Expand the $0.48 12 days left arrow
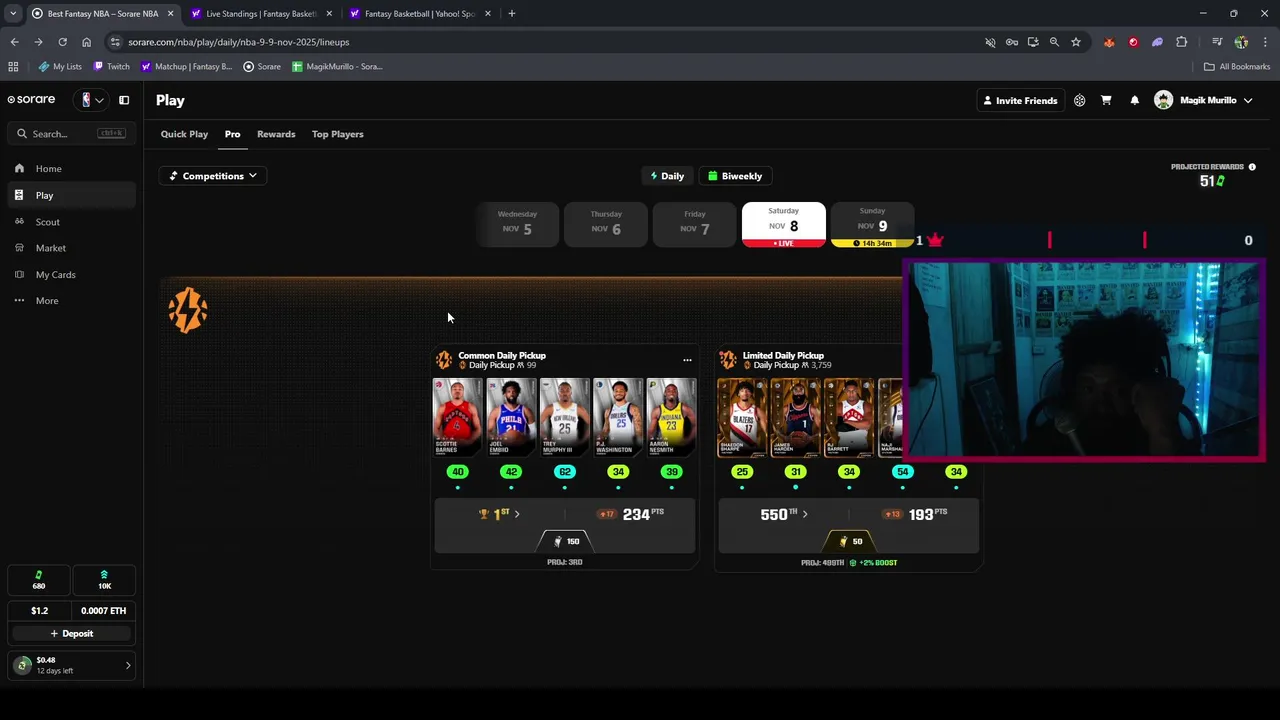This screenshot has width=1280, height=720. [x=127, y=665]
